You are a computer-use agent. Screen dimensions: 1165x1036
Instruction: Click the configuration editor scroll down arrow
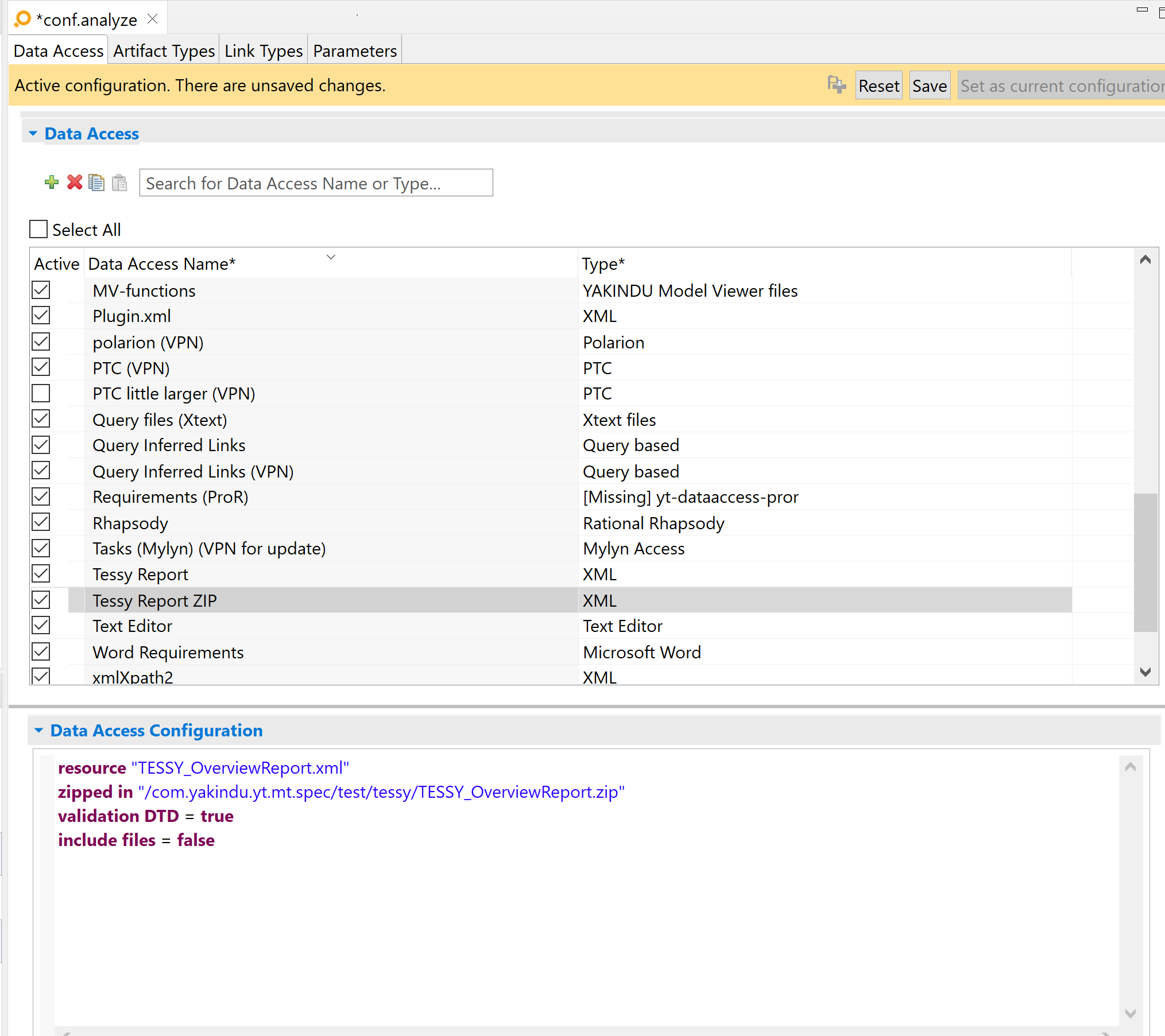point(1131,1014)
